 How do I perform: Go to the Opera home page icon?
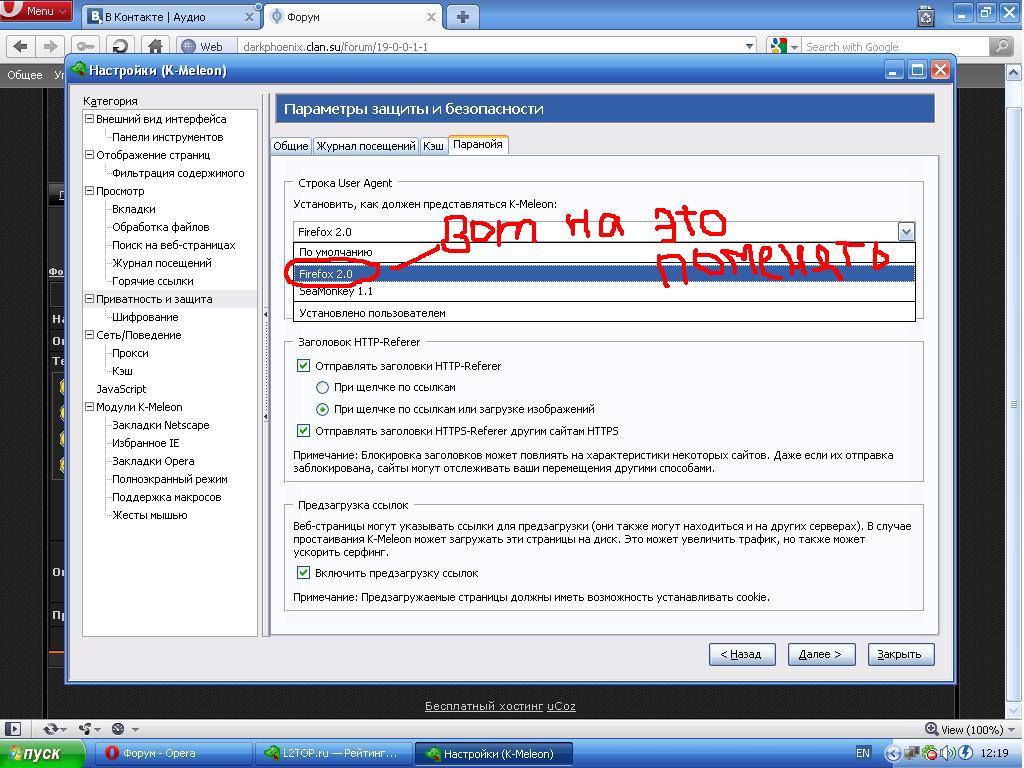(155, 46)
